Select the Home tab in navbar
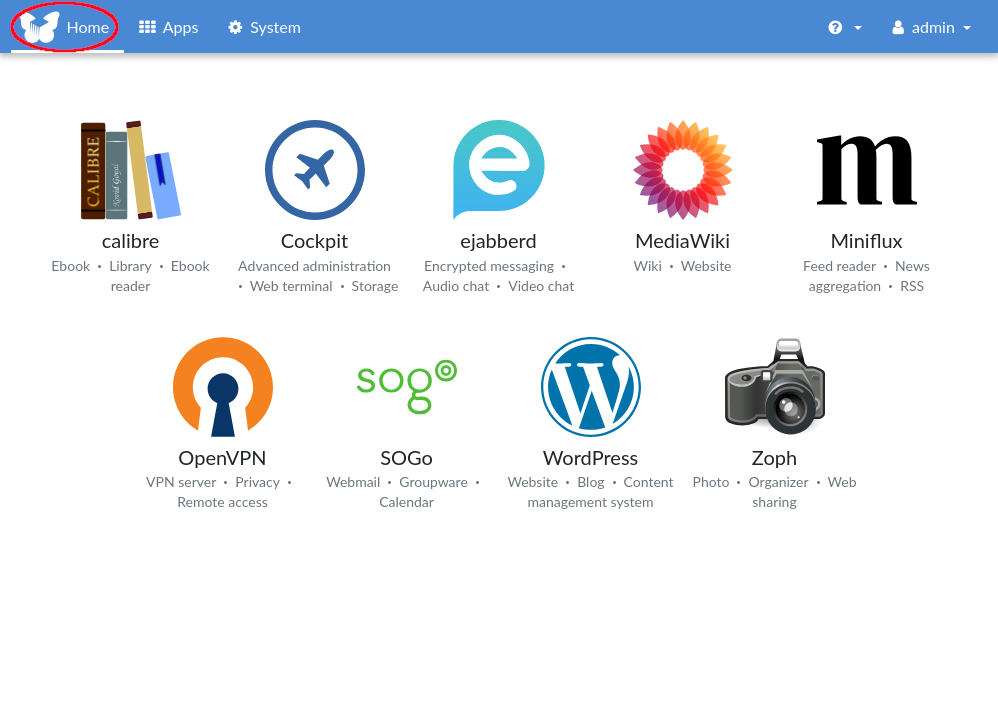 click(88, 28)
